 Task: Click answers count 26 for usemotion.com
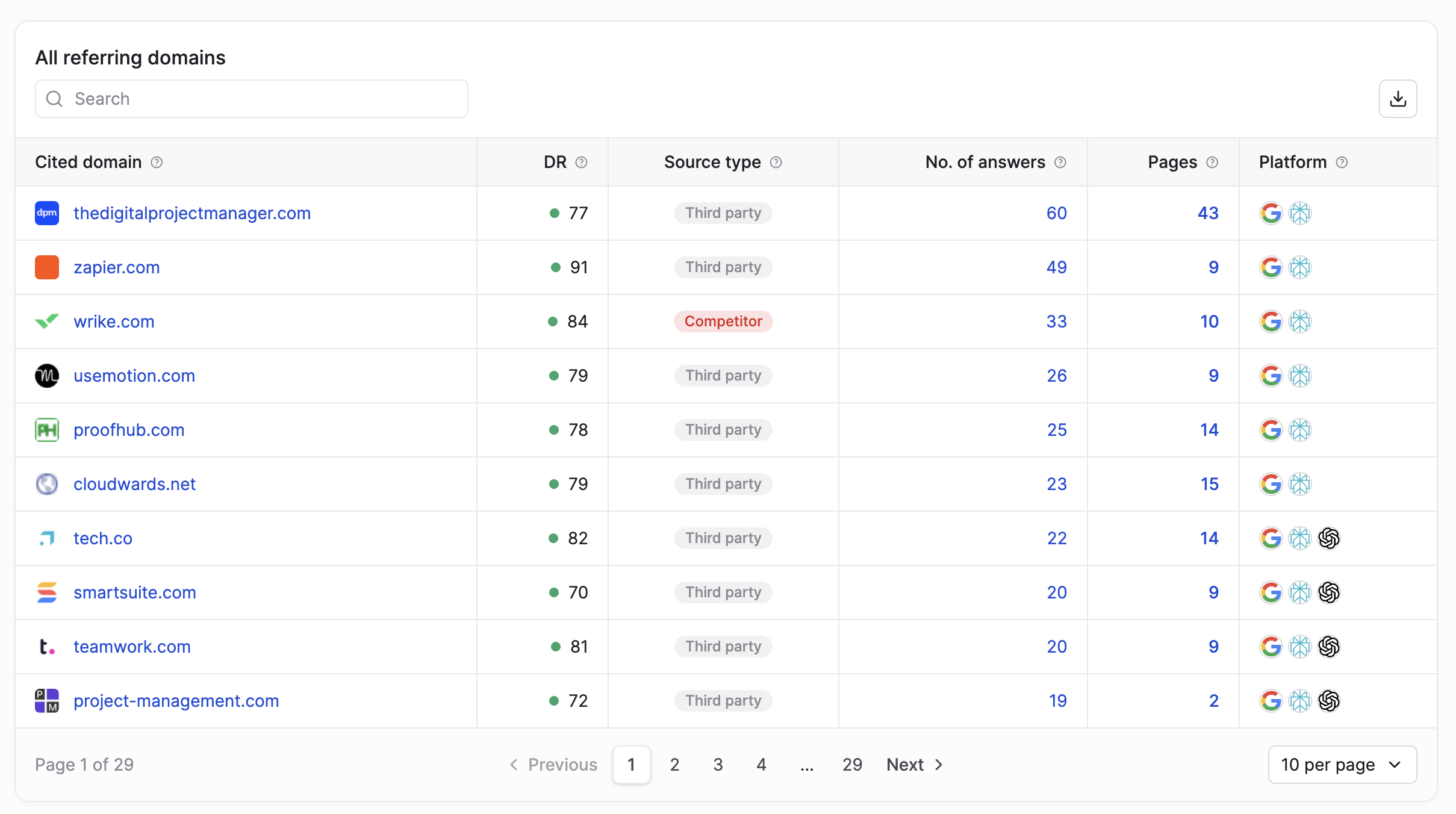tap(1056, 376)
